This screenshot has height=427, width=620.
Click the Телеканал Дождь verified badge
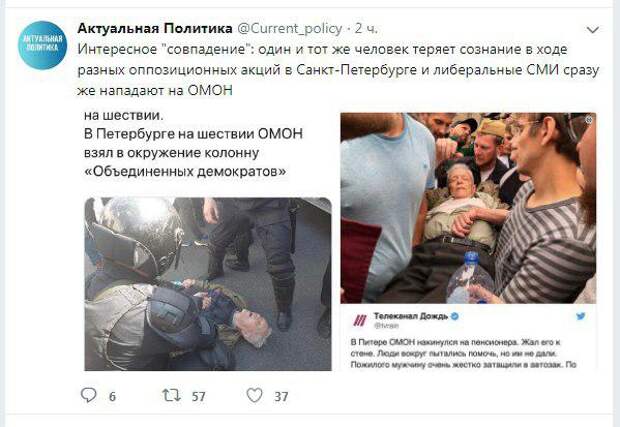(x=455, y=316)
